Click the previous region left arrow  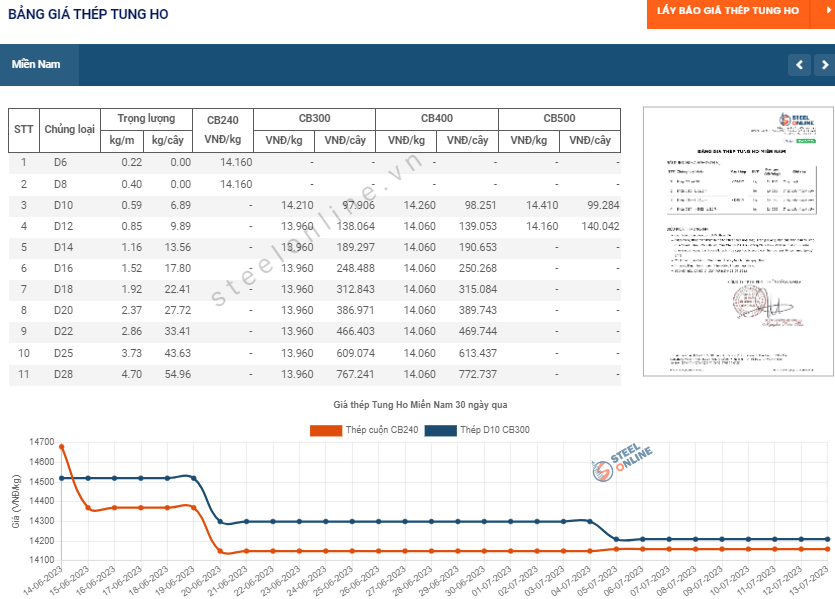[799, 65]
